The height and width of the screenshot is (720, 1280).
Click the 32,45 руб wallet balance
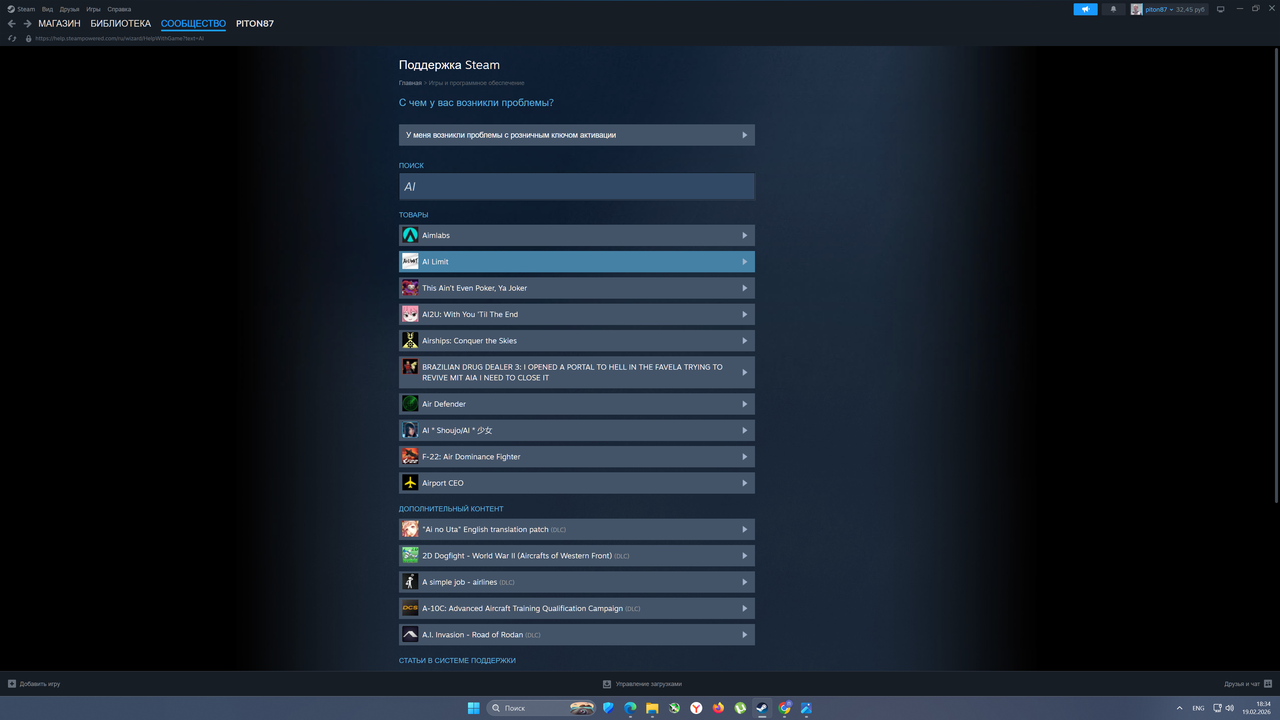1190,9
